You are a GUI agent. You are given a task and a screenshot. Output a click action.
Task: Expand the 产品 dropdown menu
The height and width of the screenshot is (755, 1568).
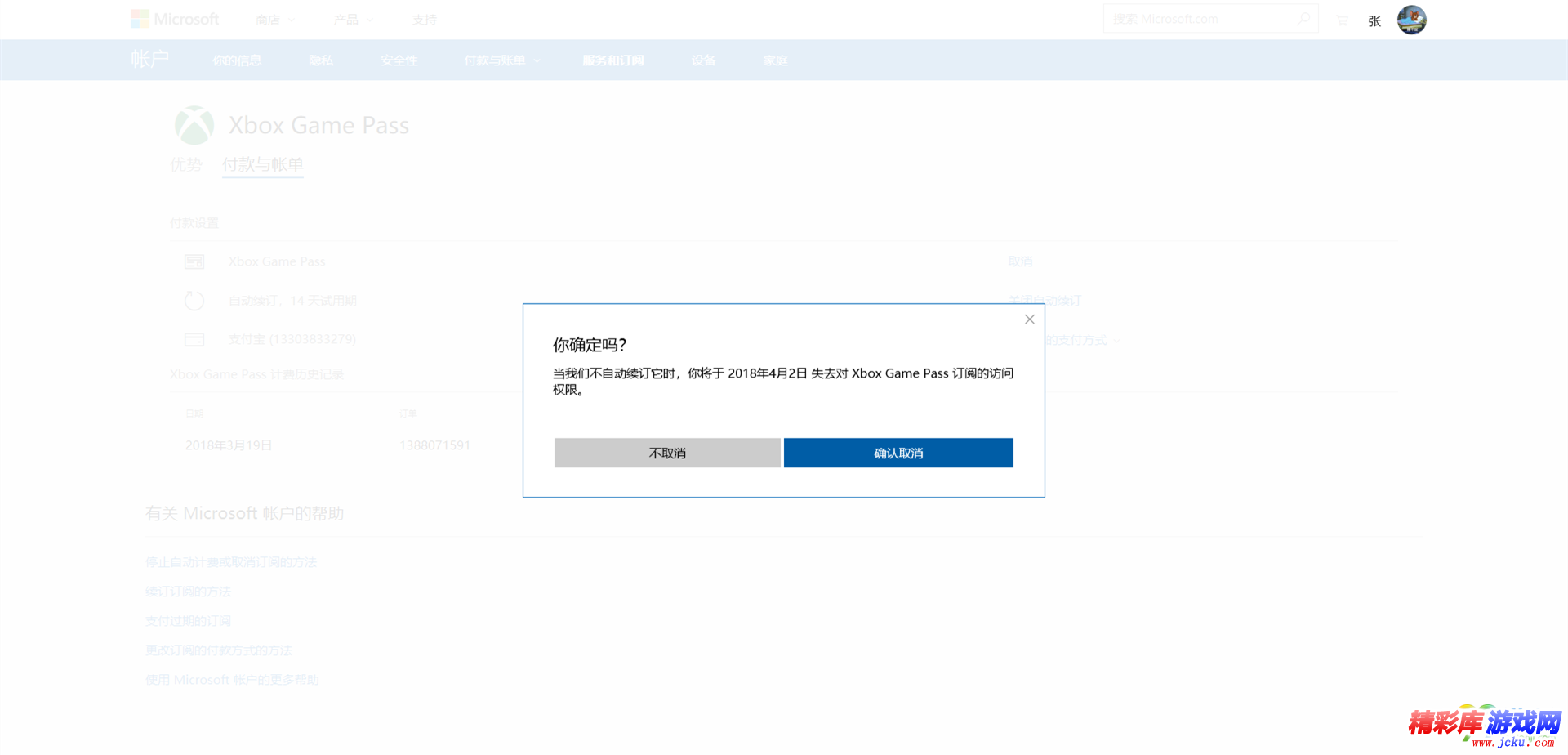coord(353,20)
